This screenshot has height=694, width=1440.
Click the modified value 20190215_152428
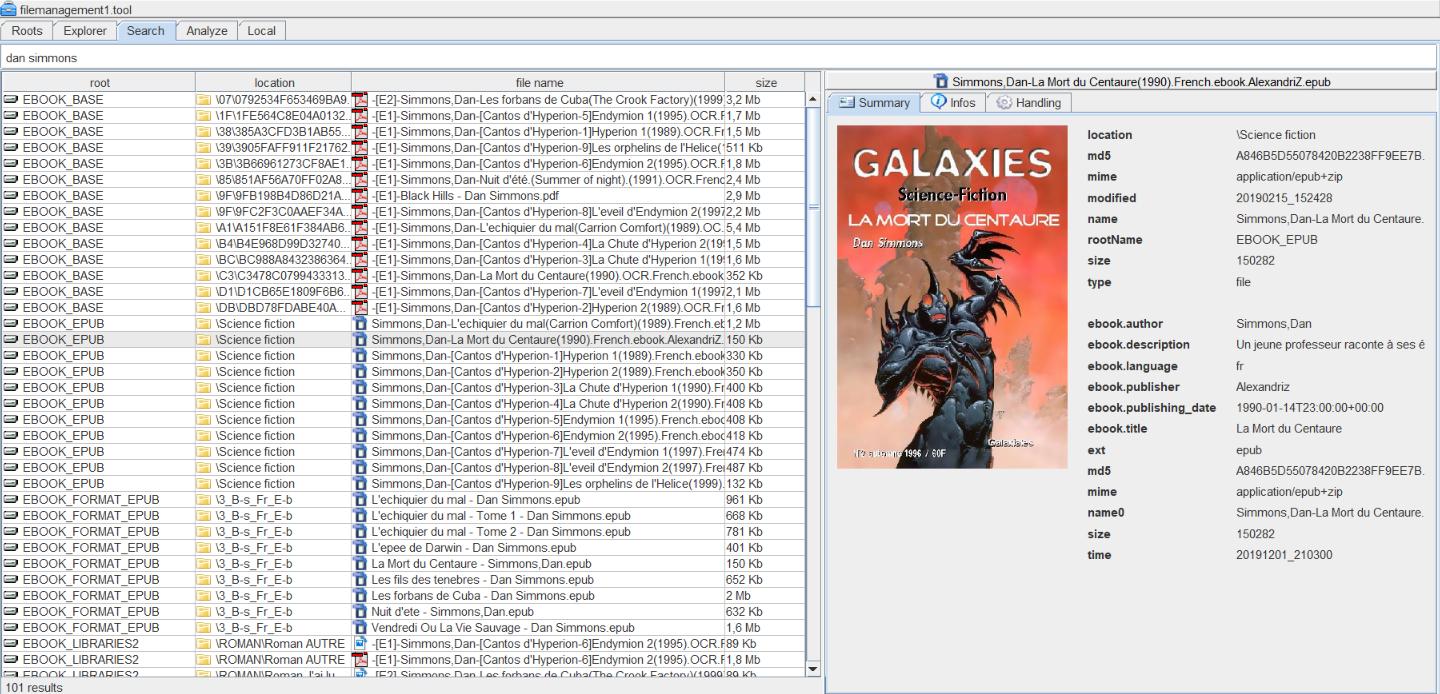click(x=1284, y=198)
